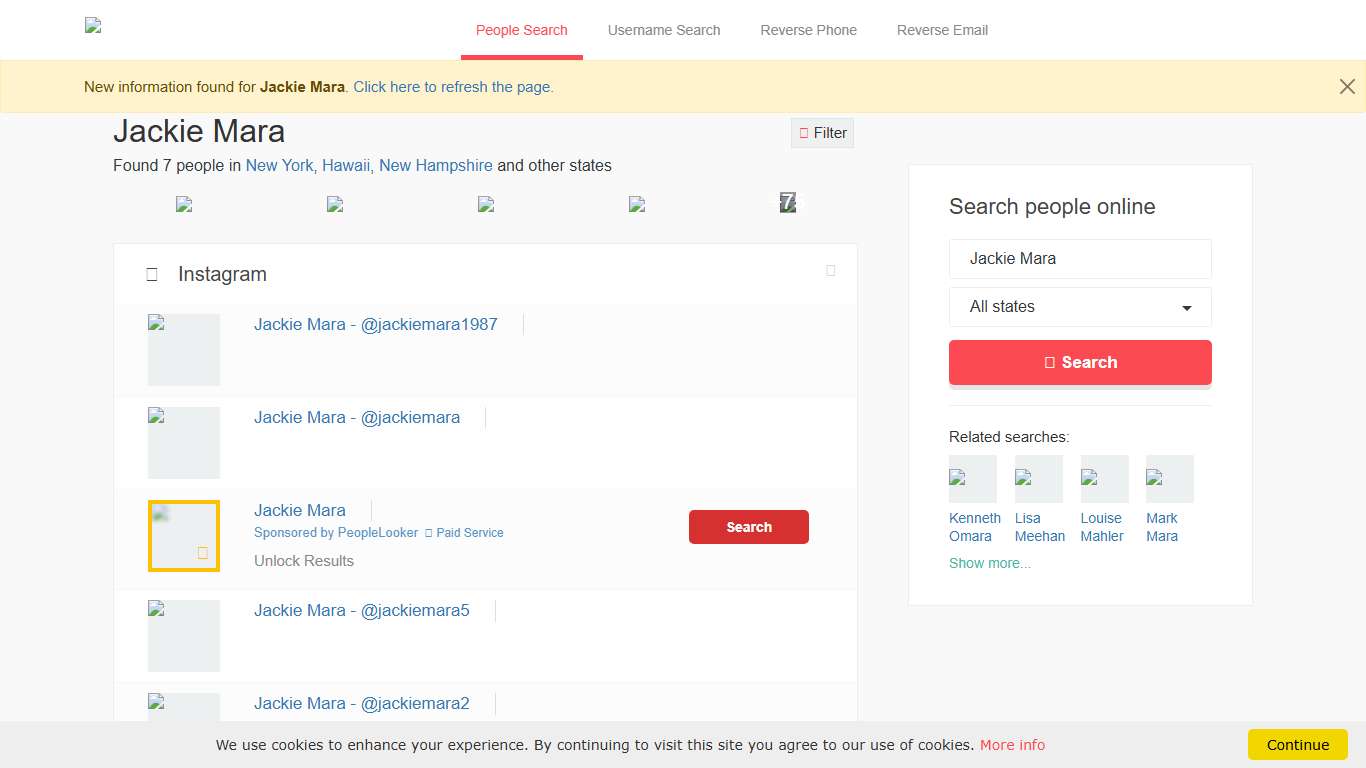Switch to the Username Search tab

pyautogui.click(x=664, y=30)
